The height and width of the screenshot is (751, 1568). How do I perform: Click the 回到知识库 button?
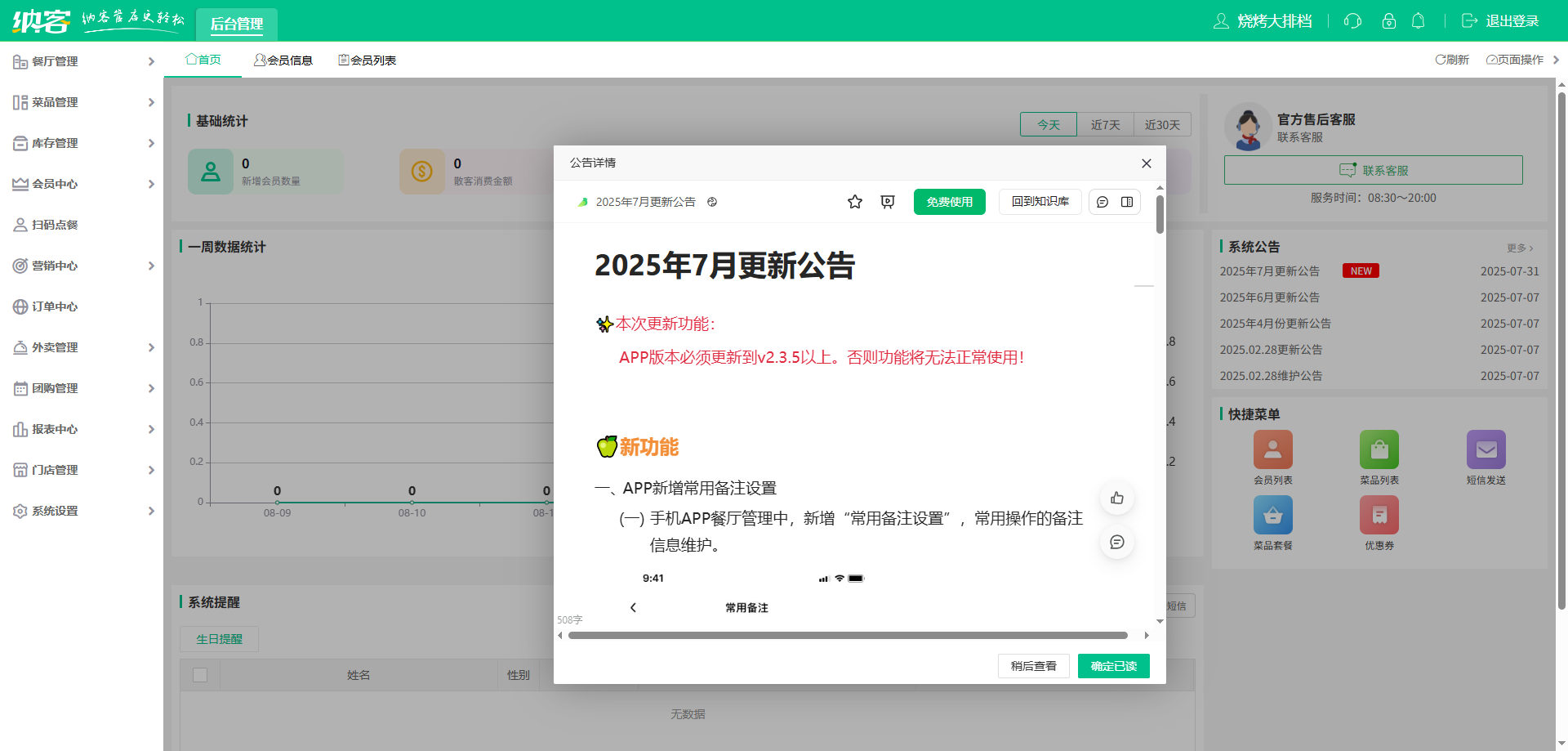[1040, 202]
